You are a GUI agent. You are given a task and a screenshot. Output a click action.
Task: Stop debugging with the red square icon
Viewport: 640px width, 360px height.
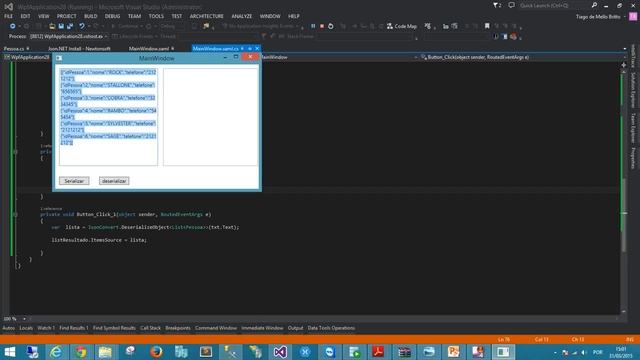pos(322,26)
